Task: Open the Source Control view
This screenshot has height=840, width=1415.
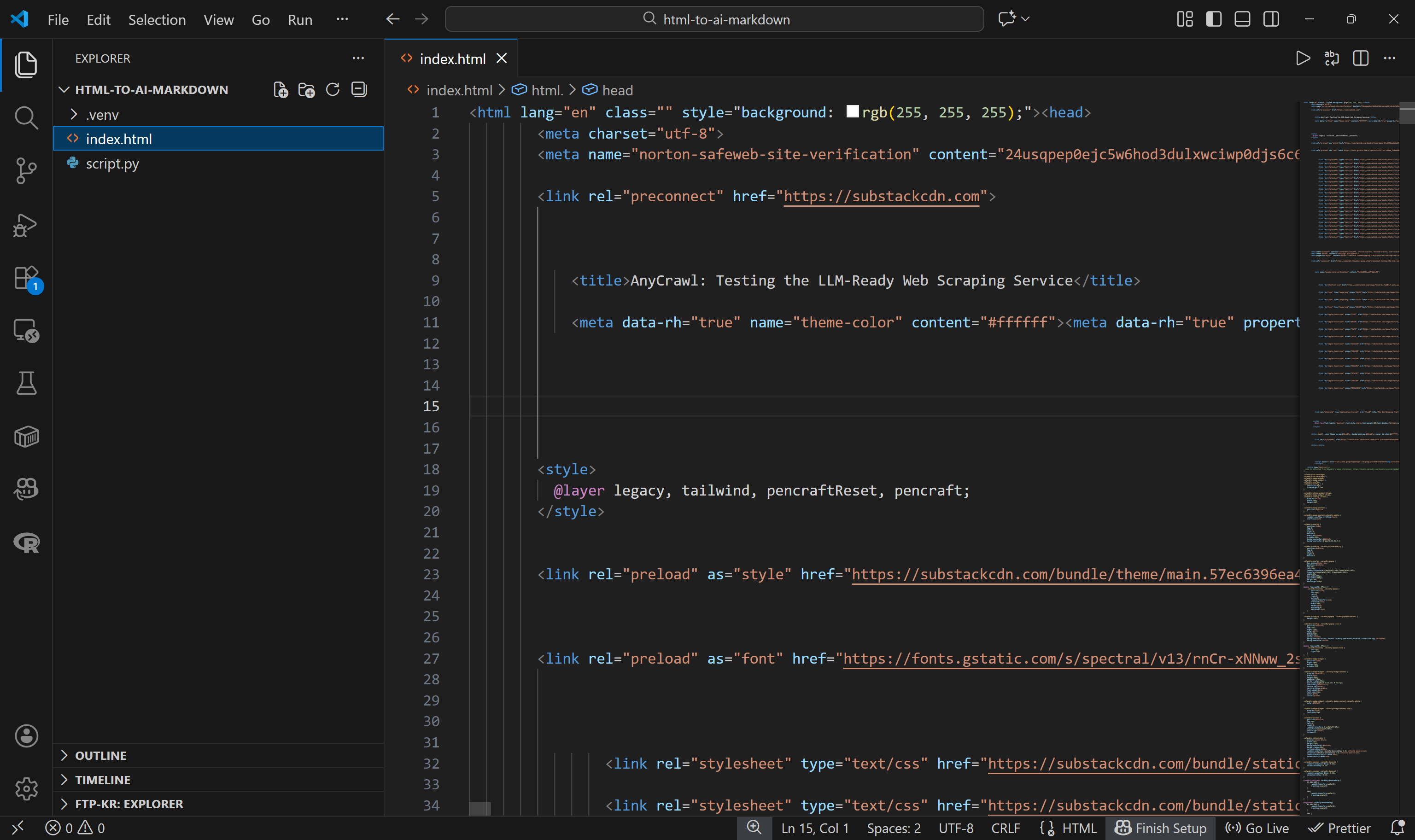Action: click(x=26, y=171)
